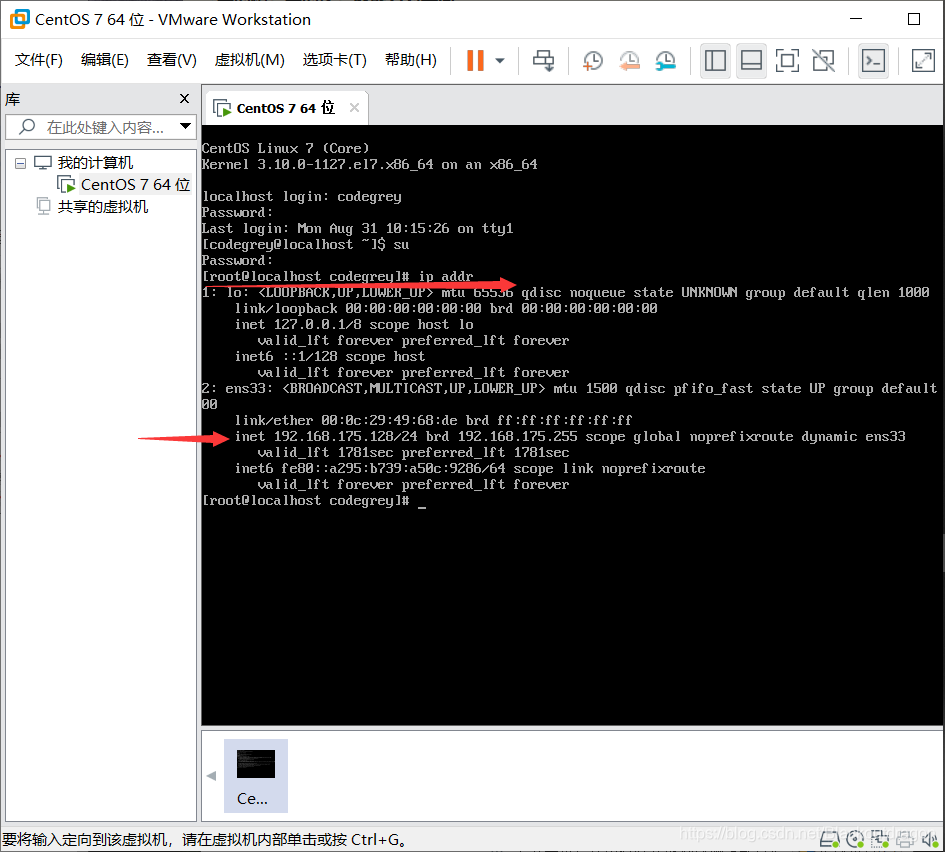The height and width of the screenshot is (852, 945).
Task: Open the 帮助(H) menu
Action: coord(411,60)
